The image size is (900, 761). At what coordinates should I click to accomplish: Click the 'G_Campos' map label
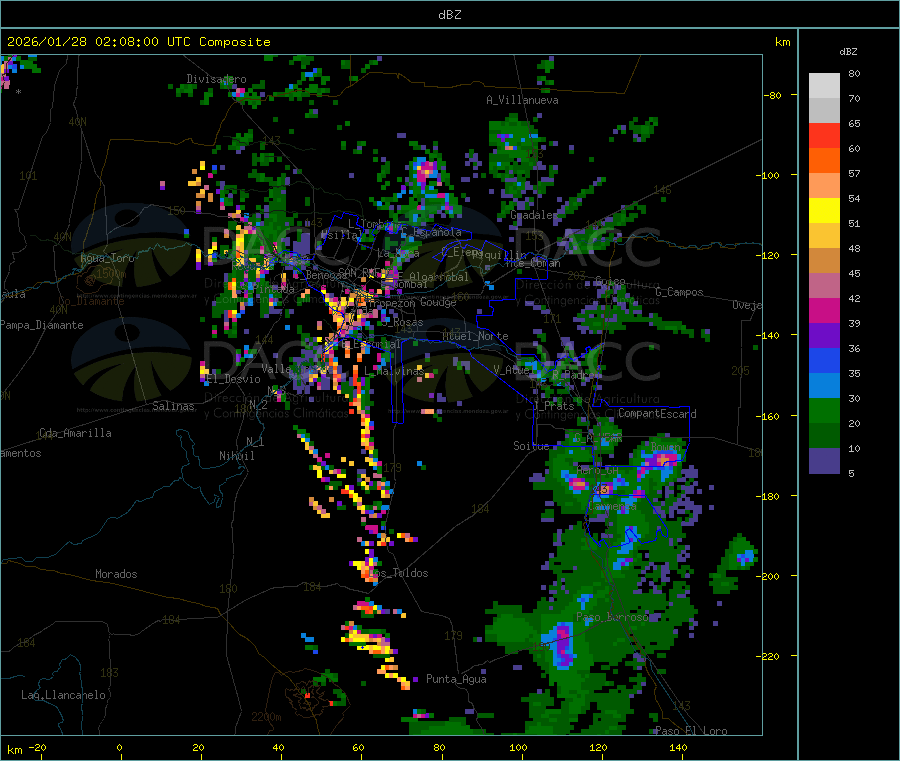pyautogui.click(x=680, y=292)
